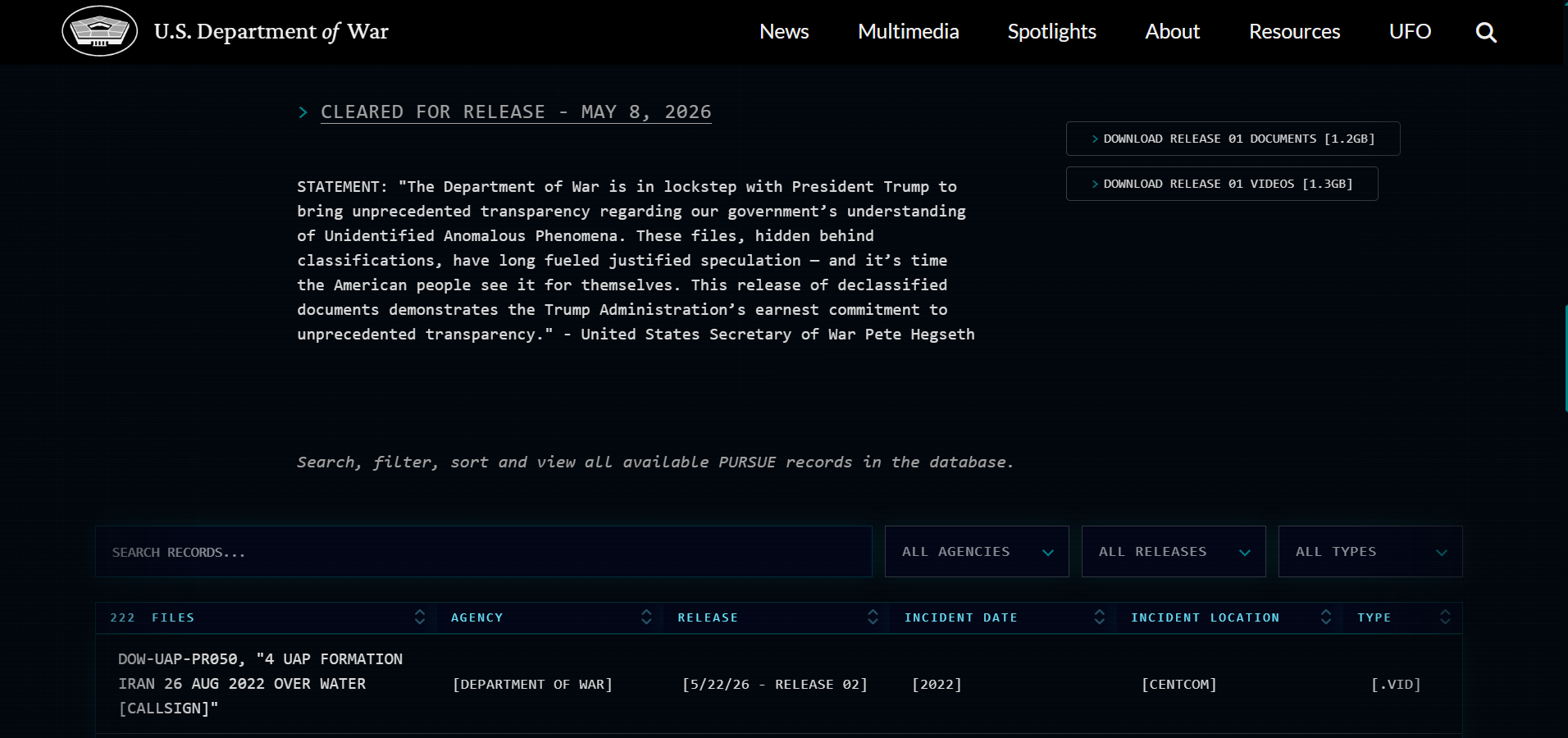Open the DOW-UAP-PR050 file record
Screen dimensions: 1568x738
[260, 684]
